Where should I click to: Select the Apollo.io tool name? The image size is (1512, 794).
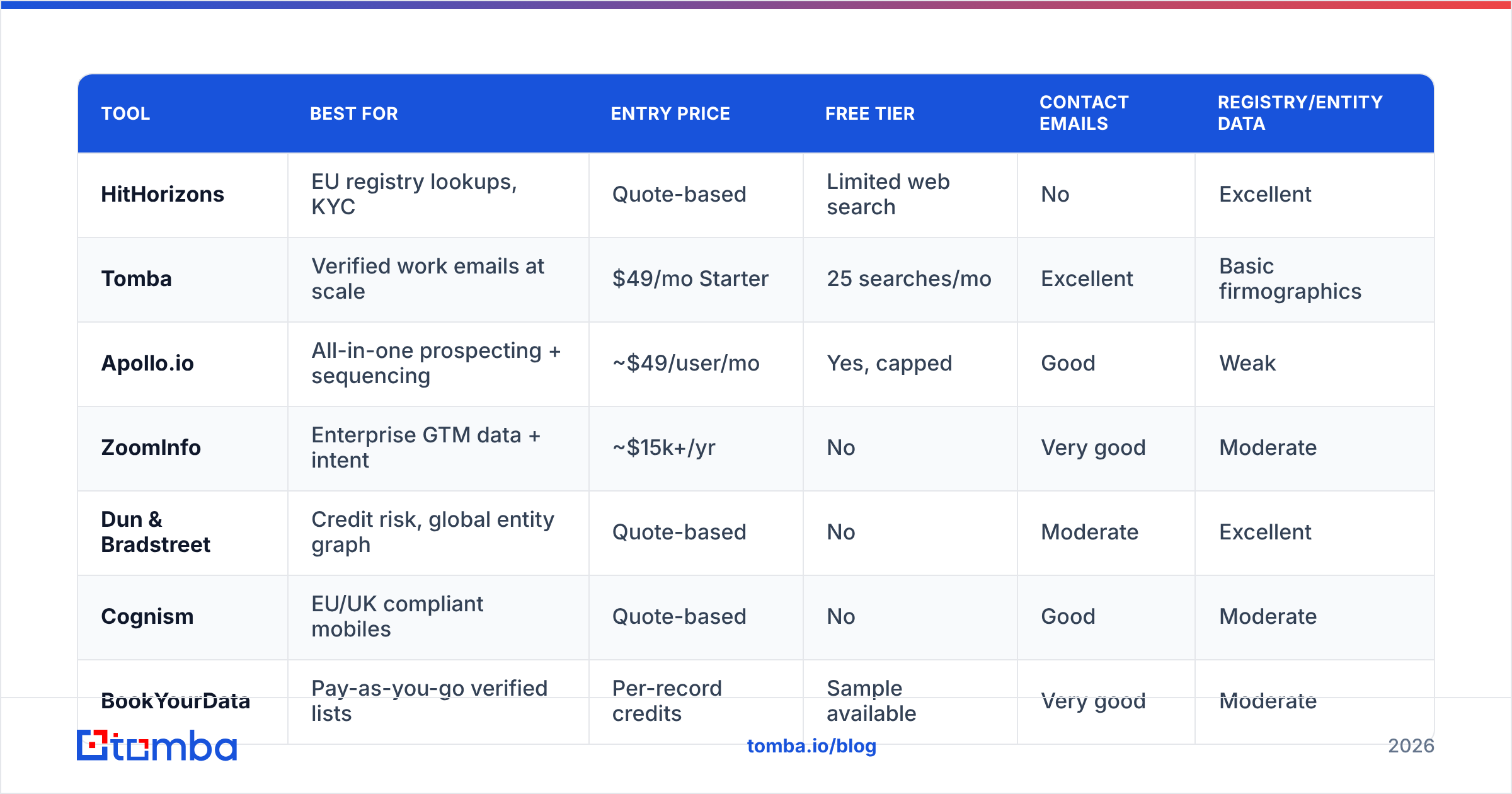point(147,363)
